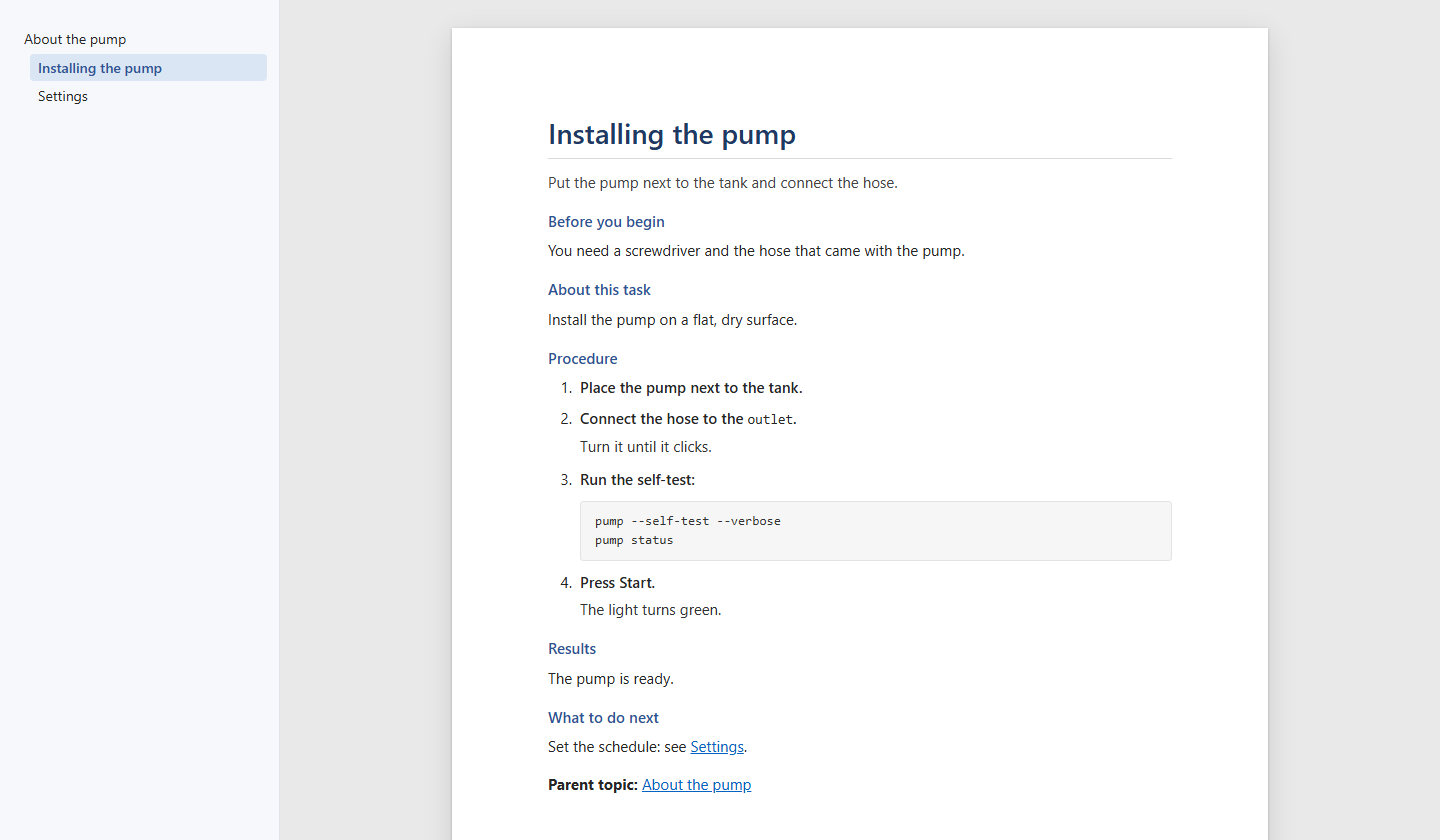Click the 'About this task' section heading

[599, 290]
